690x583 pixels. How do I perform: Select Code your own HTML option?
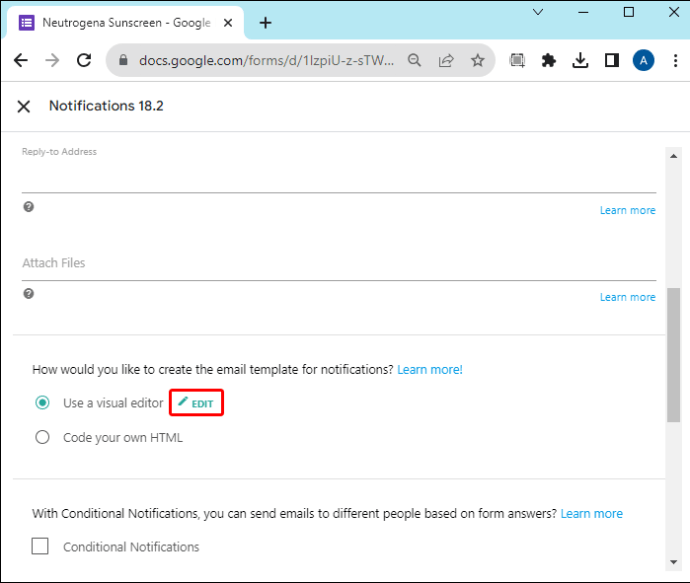coord(42,437)
